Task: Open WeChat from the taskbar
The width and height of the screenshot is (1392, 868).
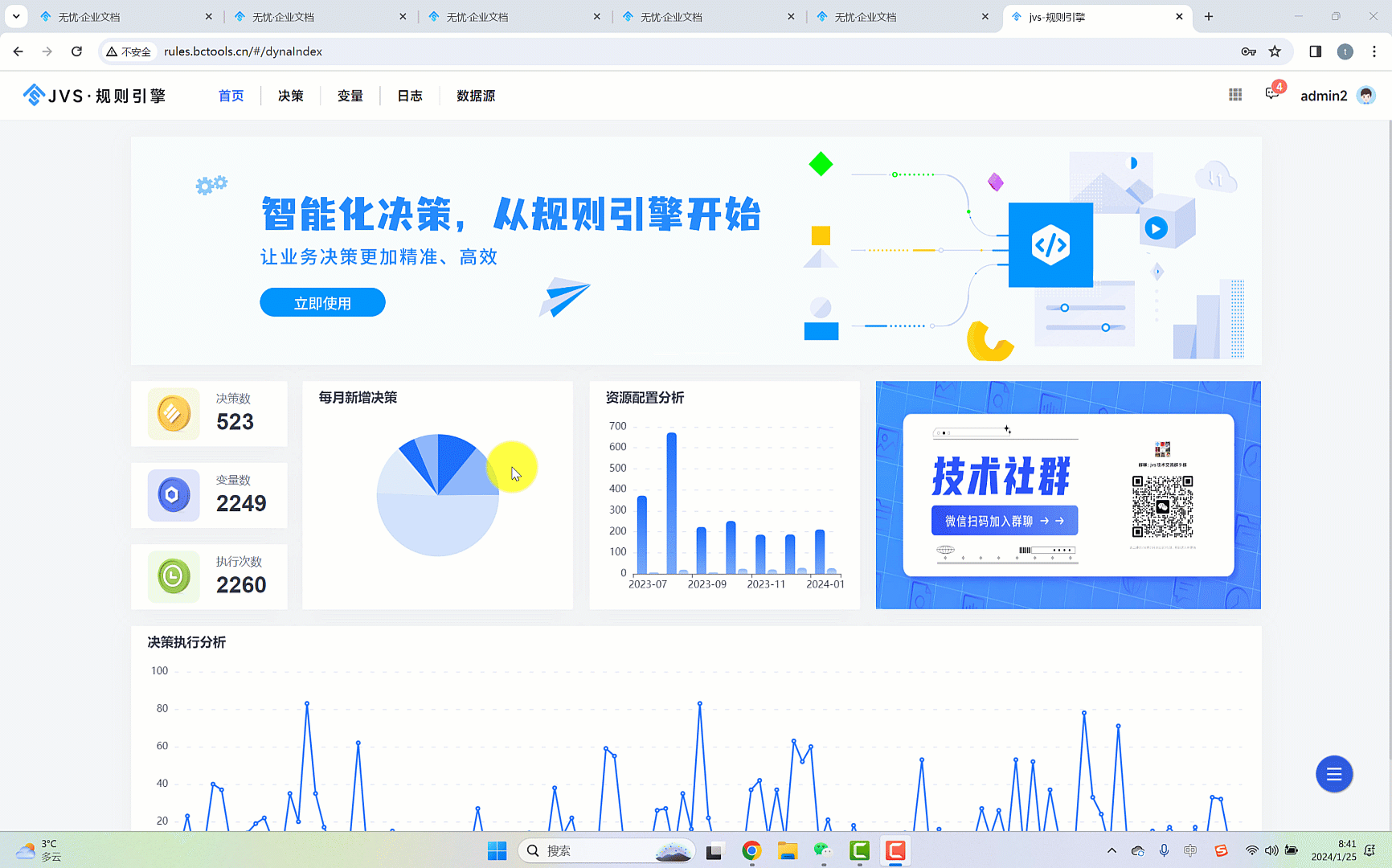Action: [822, 850]
